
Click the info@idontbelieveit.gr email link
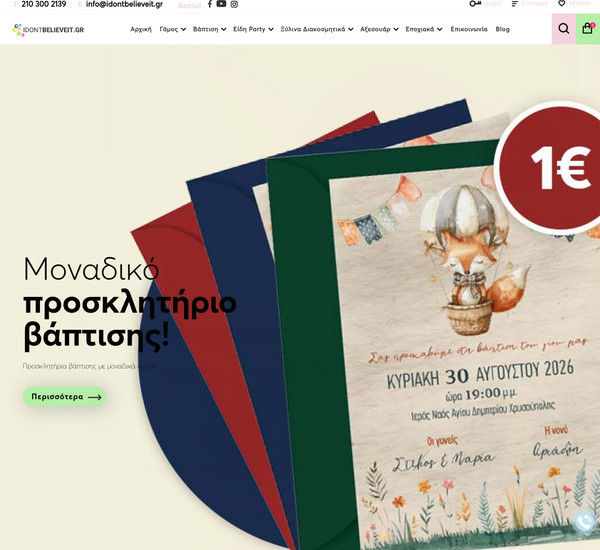click(x=124, y=4)
